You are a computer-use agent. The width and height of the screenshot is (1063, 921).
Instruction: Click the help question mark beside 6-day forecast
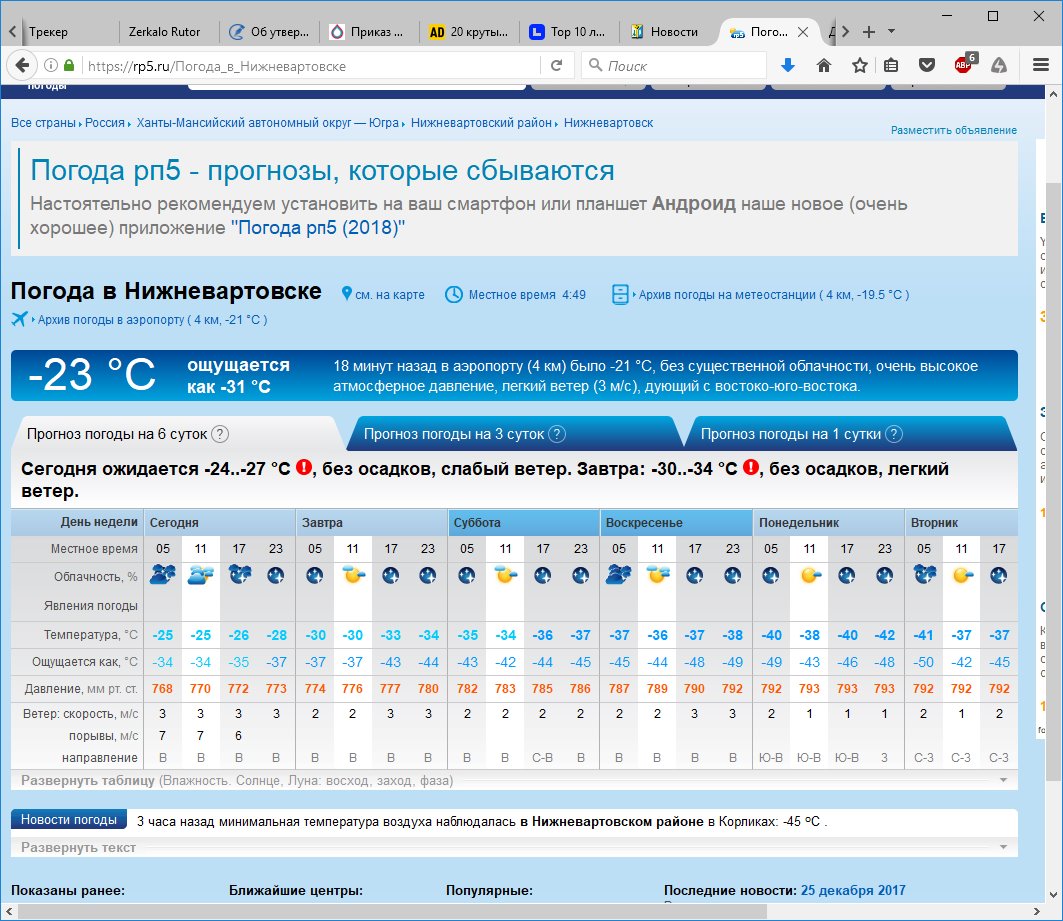coord(221,434)
